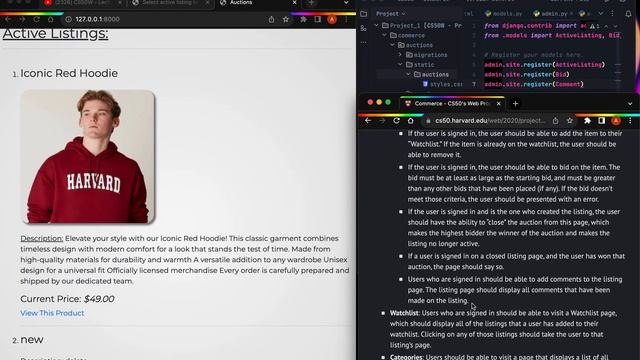Go forward in the CS50 browser window
This screenshot has width=640, height=360.
pos(382,121)
